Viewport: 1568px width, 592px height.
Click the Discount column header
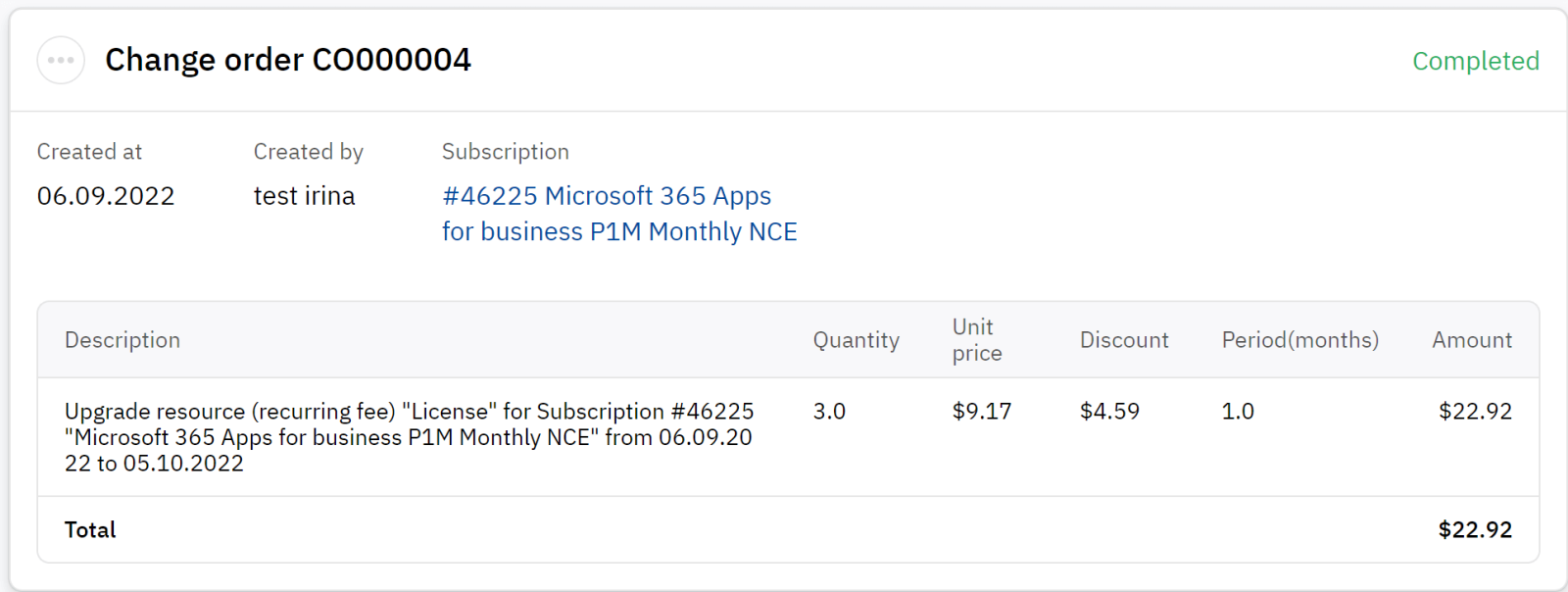pos(1124,340)
